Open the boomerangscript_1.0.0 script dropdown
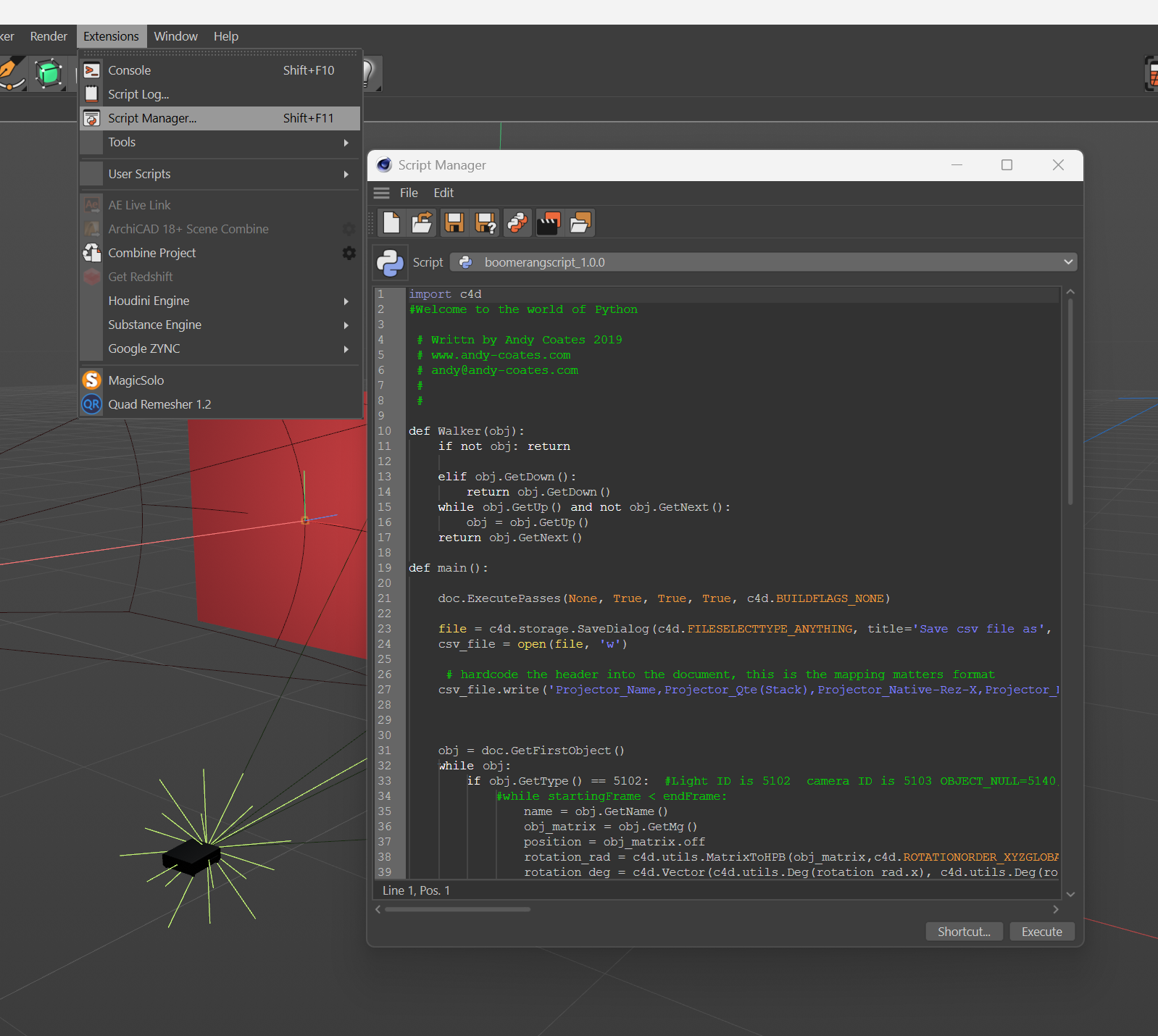The width and height of the screenshot is (1158, 1036). pos(762,262)
